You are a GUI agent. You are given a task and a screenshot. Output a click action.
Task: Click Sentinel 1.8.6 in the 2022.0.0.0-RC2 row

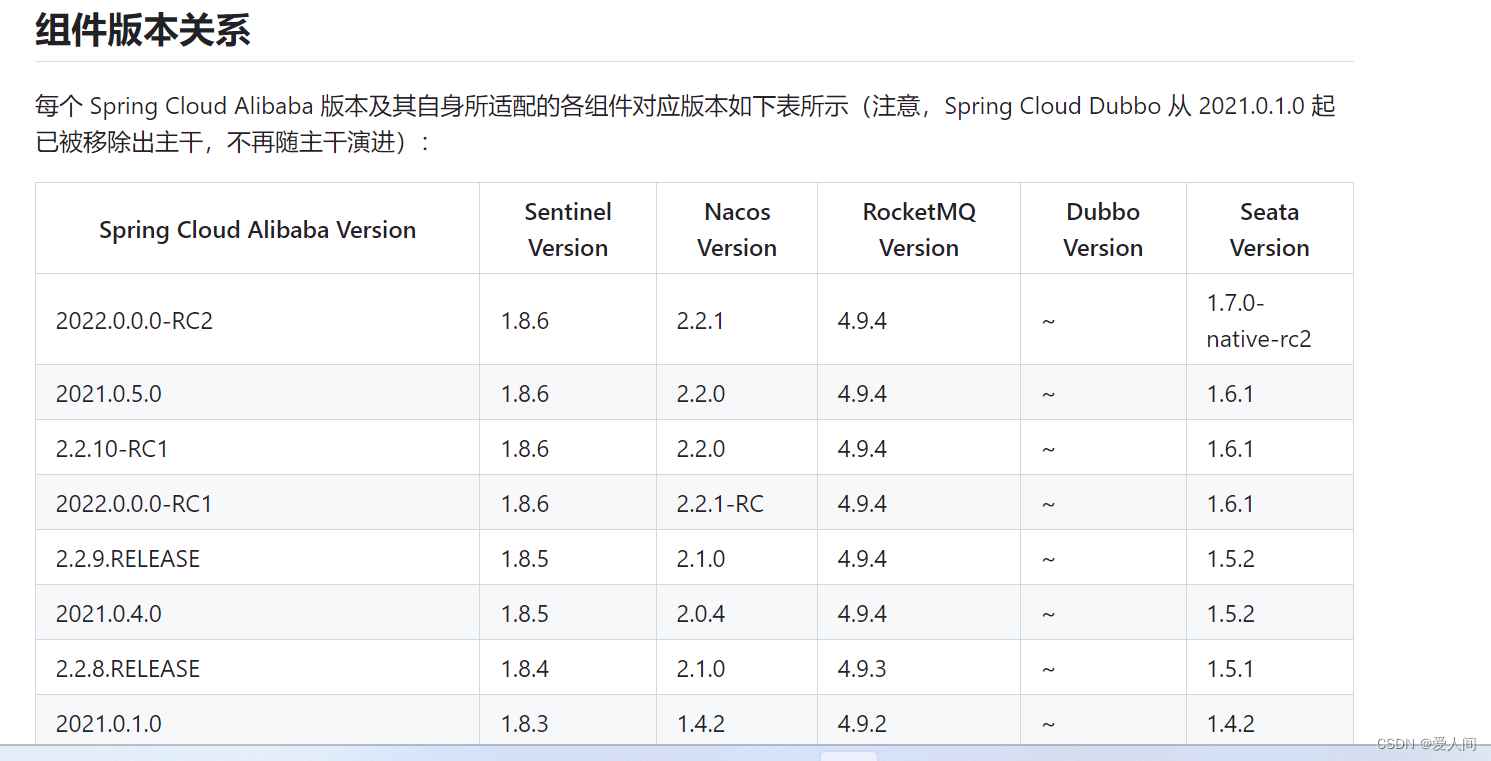coord(568,320)
